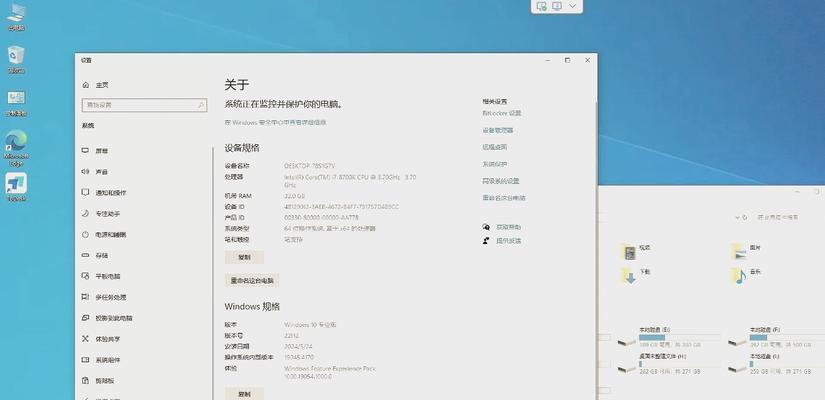The width and height of the screenshot is (825, 400).
Task: Open 系统保护 (System protection) link
Action: [495, 164]
